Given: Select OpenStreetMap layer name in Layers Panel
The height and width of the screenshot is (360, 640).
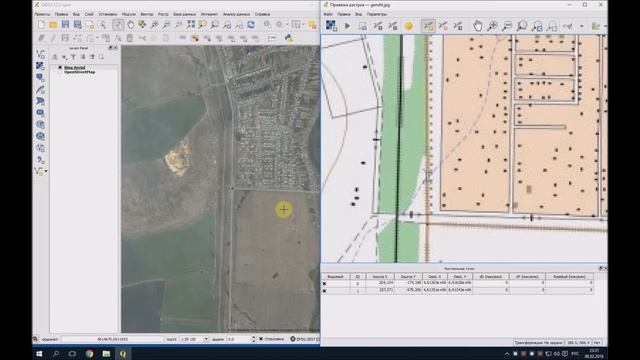Looking at the screenshot, I should point(80,72).
